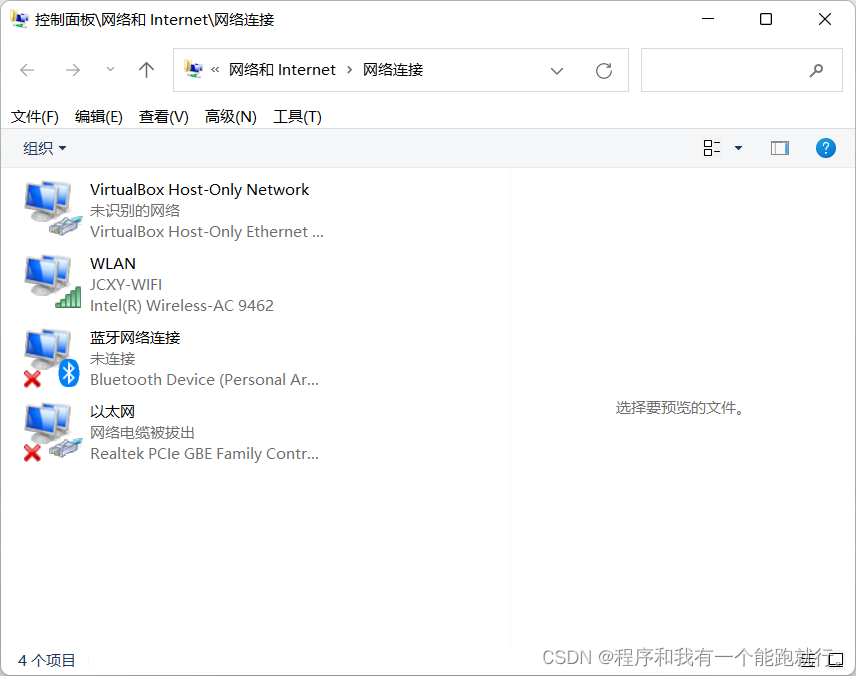The height and width of the screenshot is (676, 856).
Task: Click the 网络和 Internet breadcrumb link
Action: [x=282, y=69]
